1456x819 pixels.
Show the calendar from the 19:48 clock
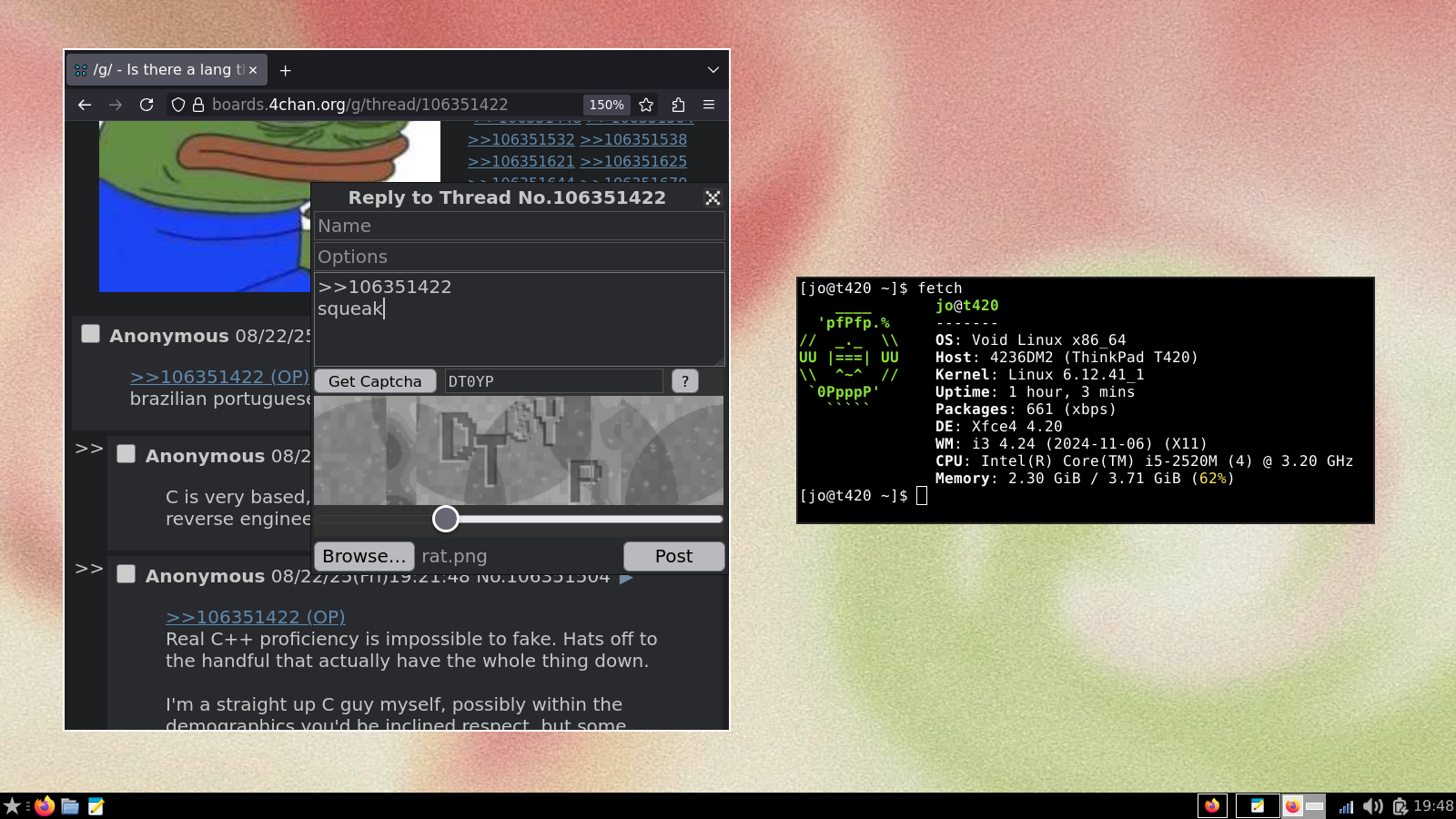pos(1433,806)
